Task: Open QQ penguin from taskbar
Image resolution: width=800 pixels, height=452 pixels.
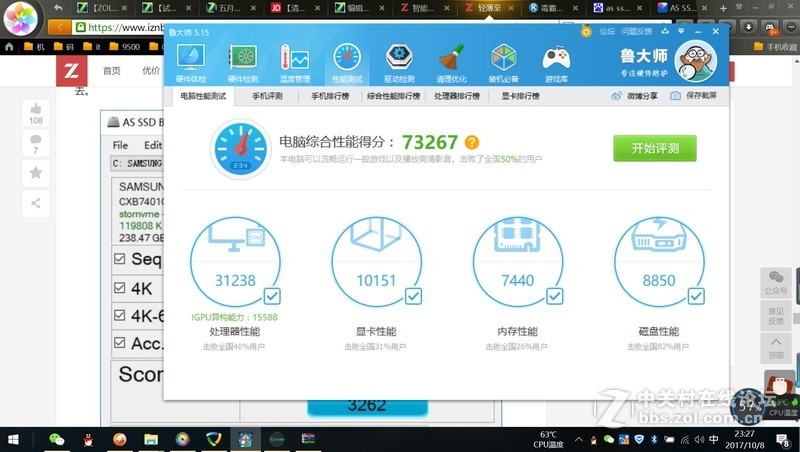Action: [x=88, y=440]
